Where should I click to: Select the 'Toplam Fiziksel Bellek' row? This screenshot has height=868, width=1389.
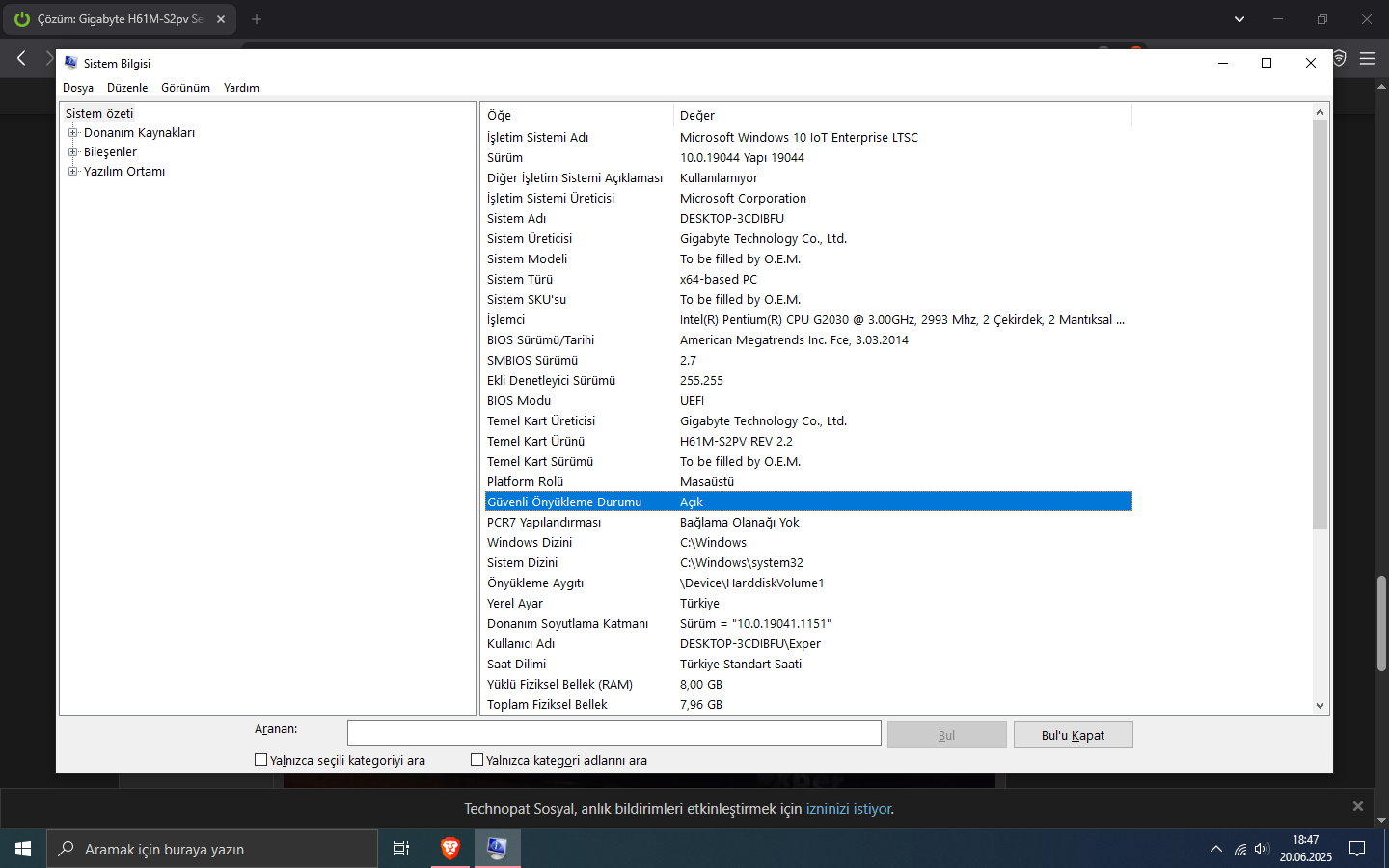coord(808,704)
